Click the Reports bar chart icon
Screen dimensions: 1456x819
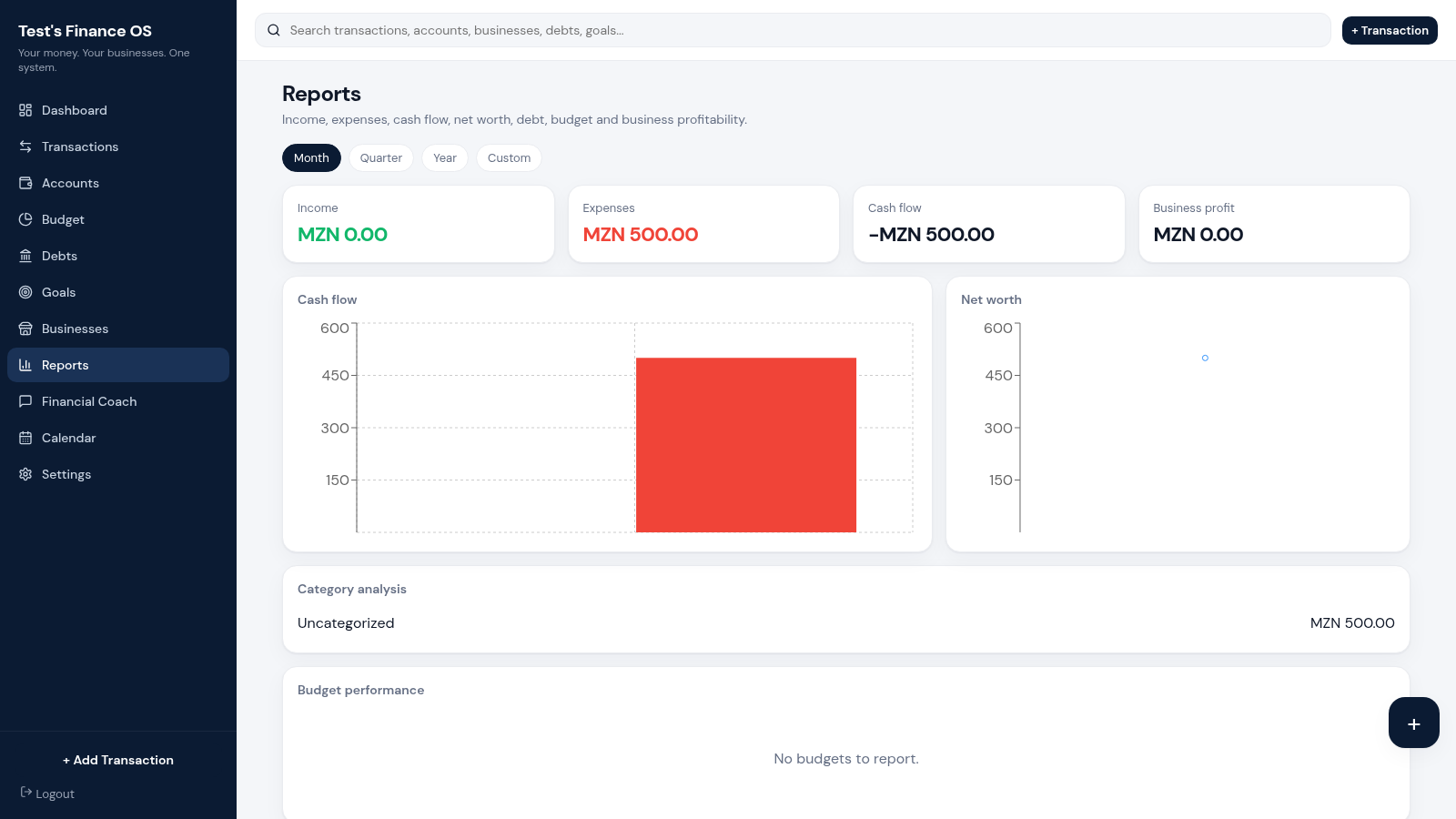[x=25, y=365]
